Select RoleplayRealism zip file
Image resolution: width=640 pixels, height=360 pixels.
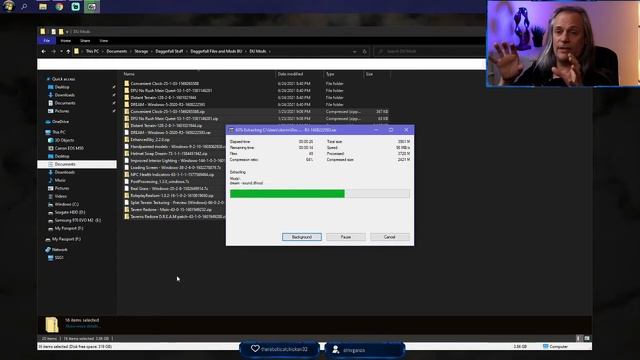172,196
